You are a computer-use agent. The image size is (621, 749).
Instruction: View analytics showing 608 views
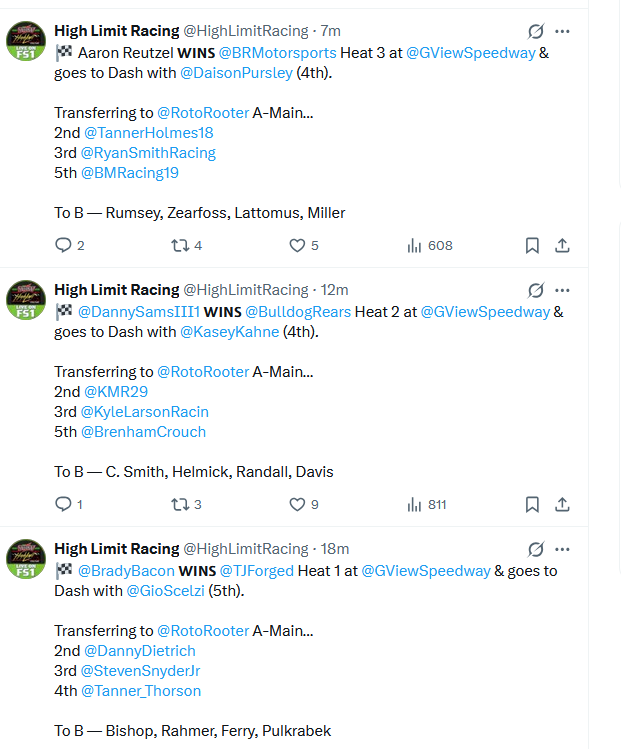429,246
